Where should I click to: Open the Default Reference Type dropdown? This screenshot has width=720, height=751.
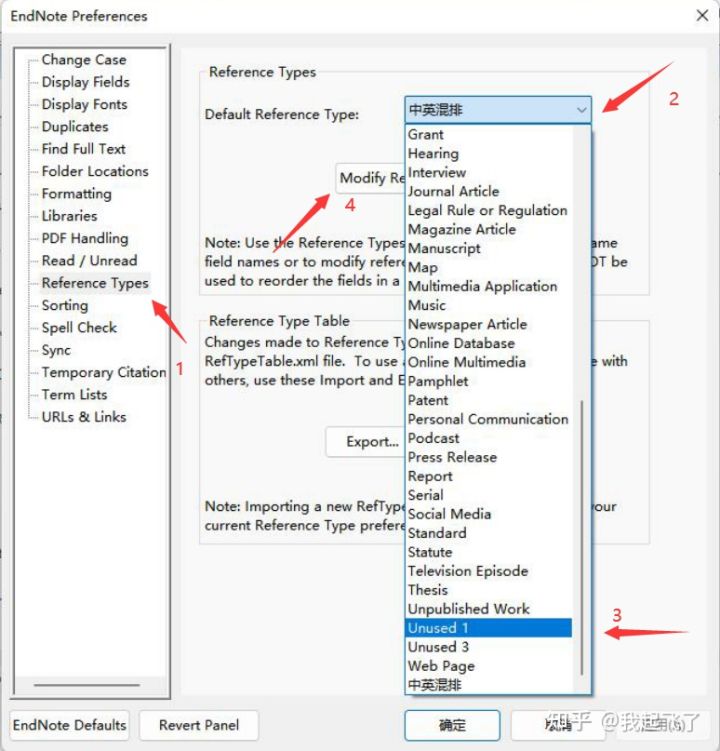(498, 110)
